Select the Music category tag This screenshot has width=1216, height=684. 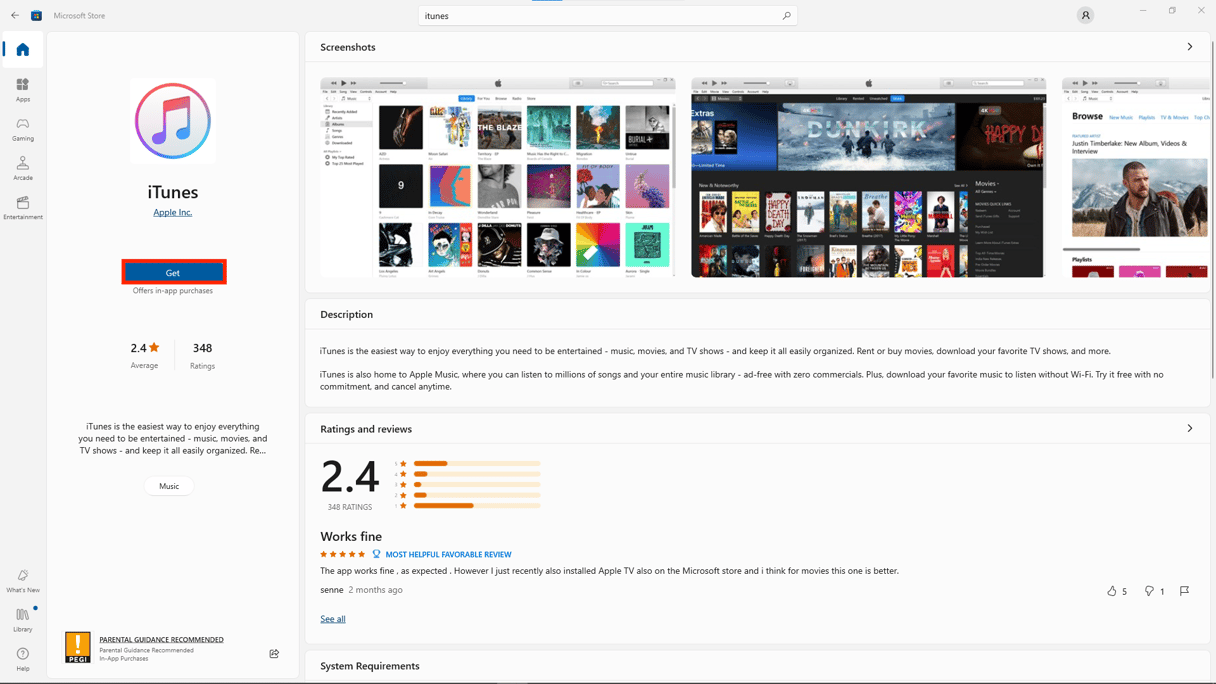tap(169, 486)
